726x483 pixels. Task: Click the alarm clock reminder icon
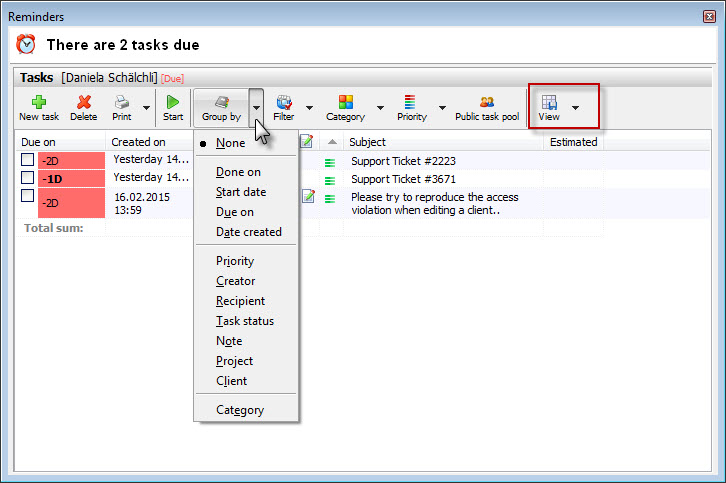25,44
